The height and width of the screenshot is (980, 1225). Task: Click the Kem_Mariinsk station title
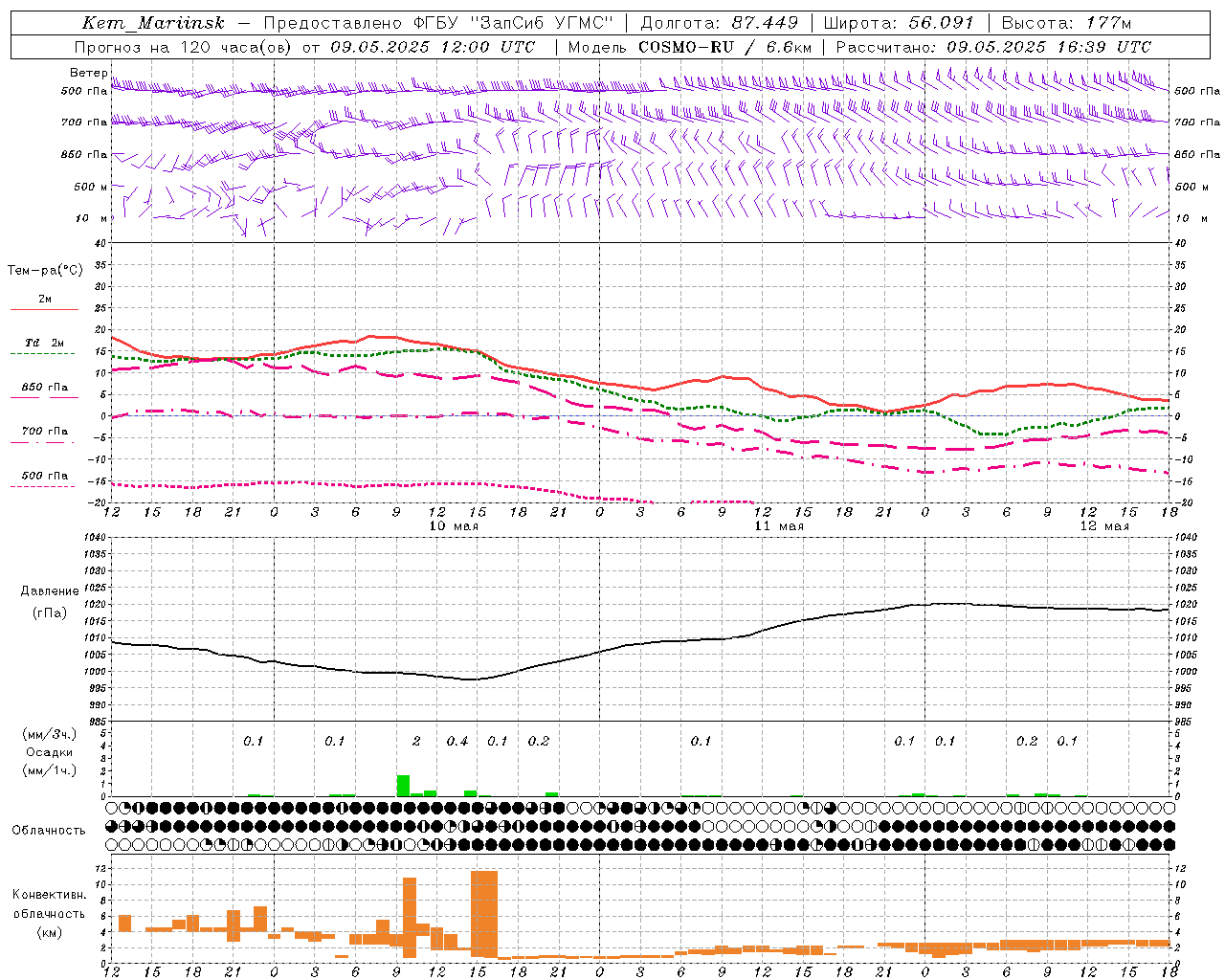click(154, 23)
